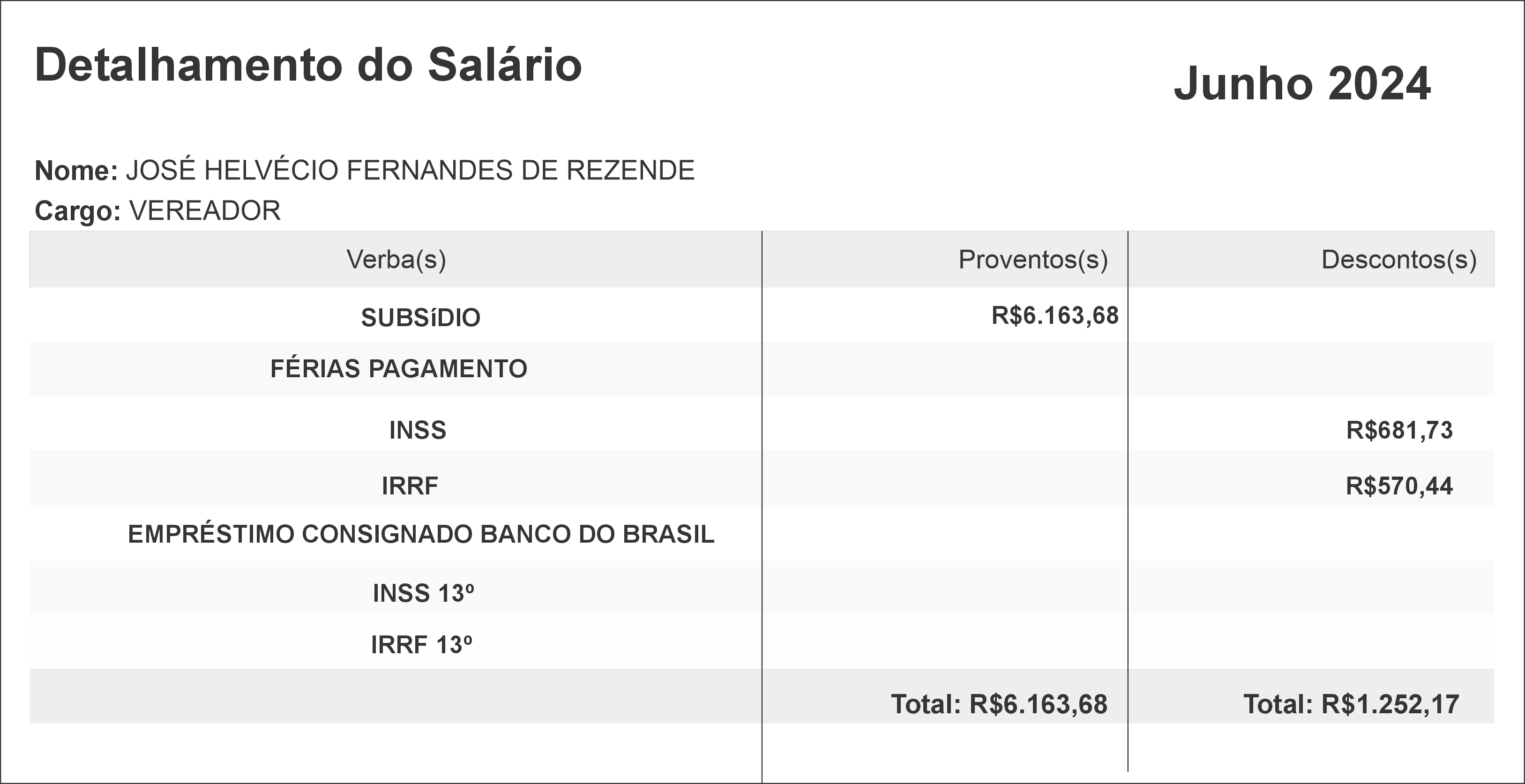Click the Junho 2024 date heading
1525x784 pixels.
pos(1302,83)
